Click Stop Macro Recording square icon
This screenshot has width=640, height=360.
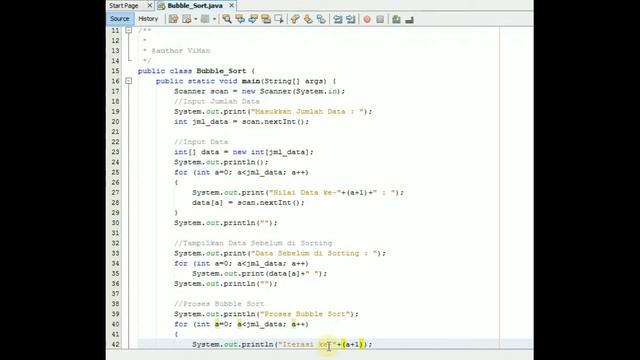point(380,19)
